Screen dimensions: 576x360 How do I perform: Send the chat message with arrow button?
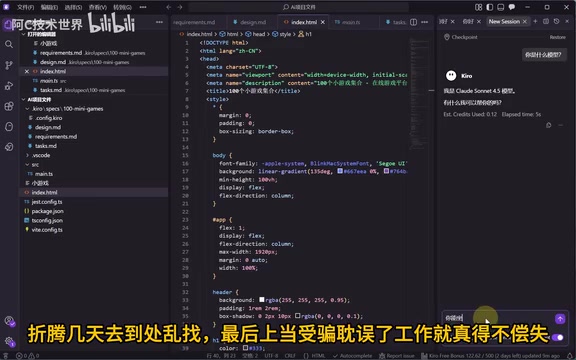pos(560,319)
